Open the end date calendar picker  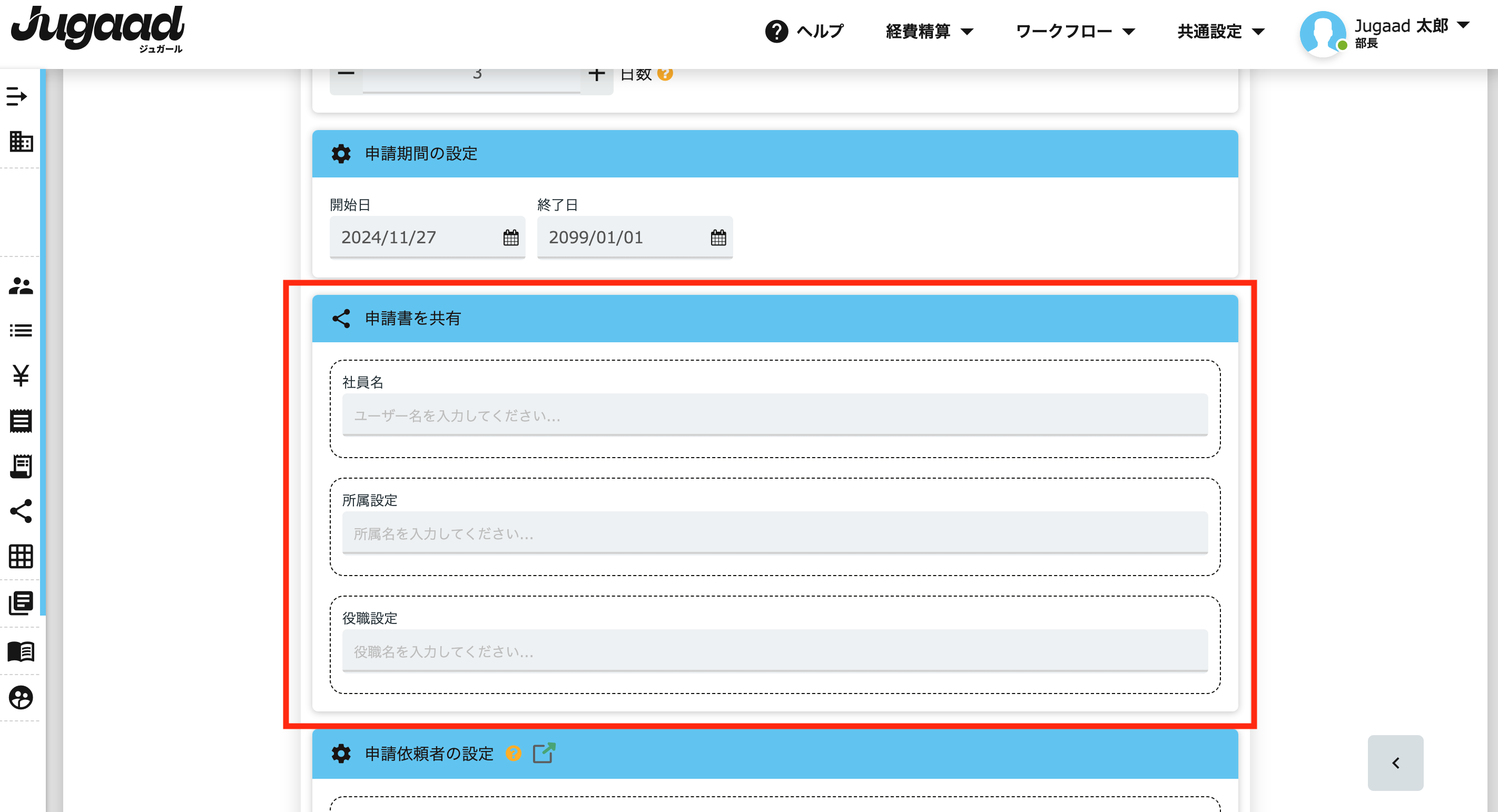pos(718,237)
